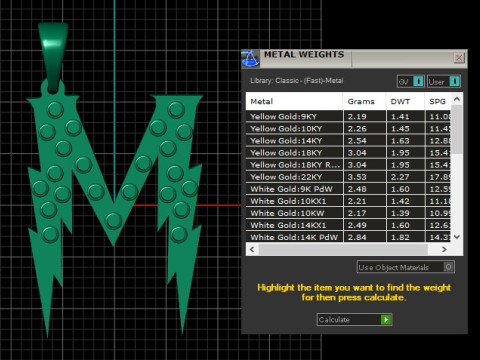Viewport: 480px width, 360px height.
Task: Click the 2.54 grams value for 14KY
Action: (357, 140)
